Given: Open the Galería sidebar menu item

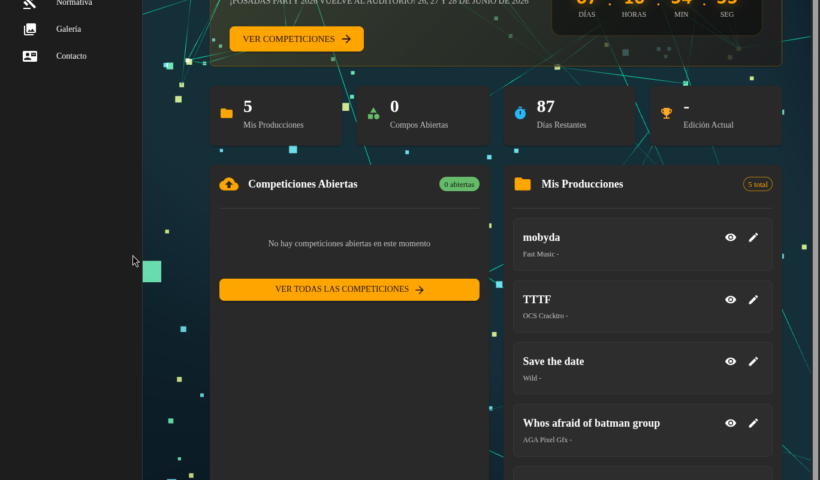Looking at the screenshot, I should point(68,29).
